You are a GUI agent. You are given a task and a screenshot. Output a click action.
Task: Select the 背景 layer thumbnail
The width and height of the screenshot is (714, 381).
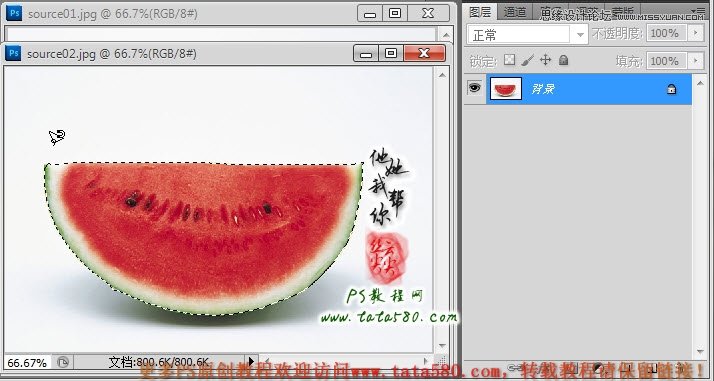click(x=506, y=88)
